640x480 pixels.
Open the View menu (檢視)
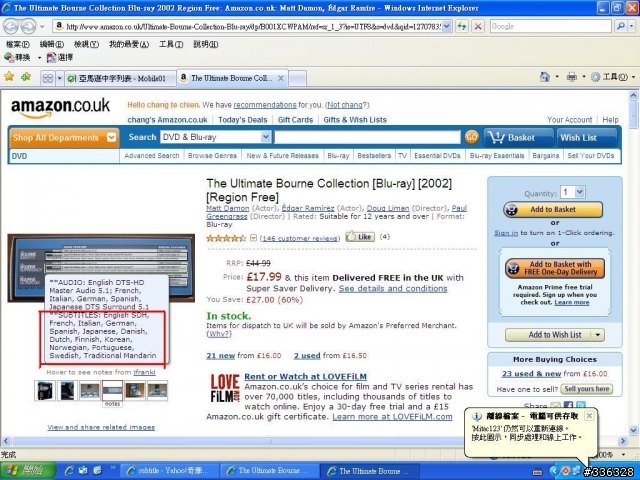[x=86, y=44]
